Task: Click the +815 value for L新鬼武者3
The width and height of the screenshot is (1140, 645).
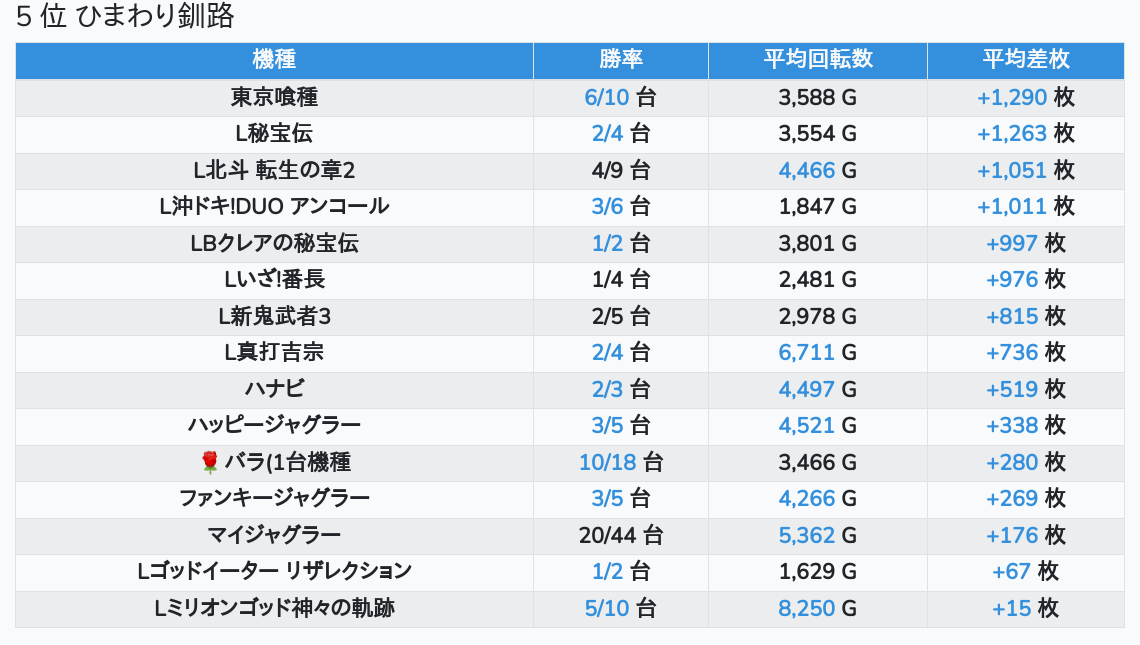Action: tap(1011, 316)
